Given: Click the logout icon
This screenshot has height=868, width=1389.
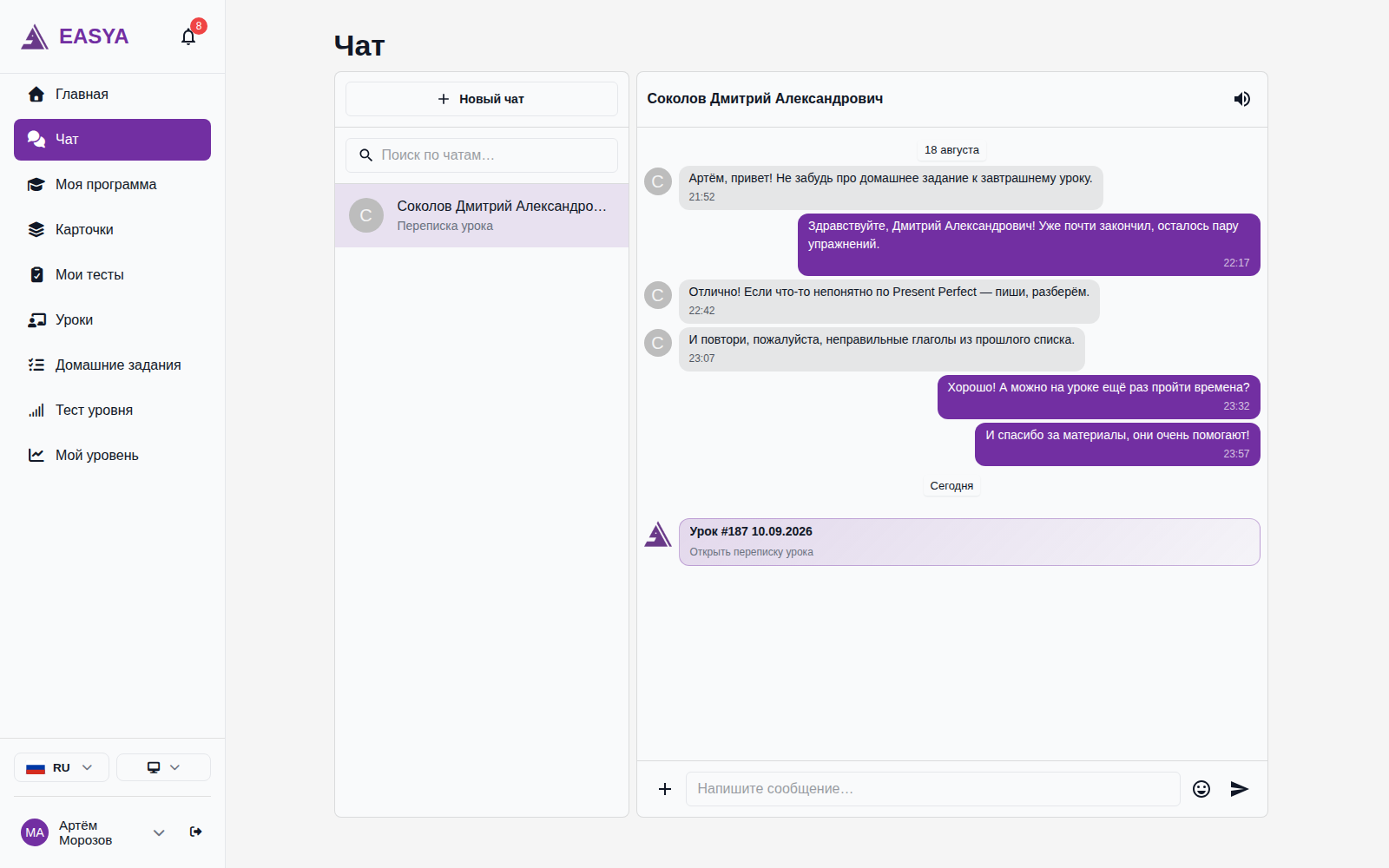Looking at the screenshot, I should click(x=196, y=832).
